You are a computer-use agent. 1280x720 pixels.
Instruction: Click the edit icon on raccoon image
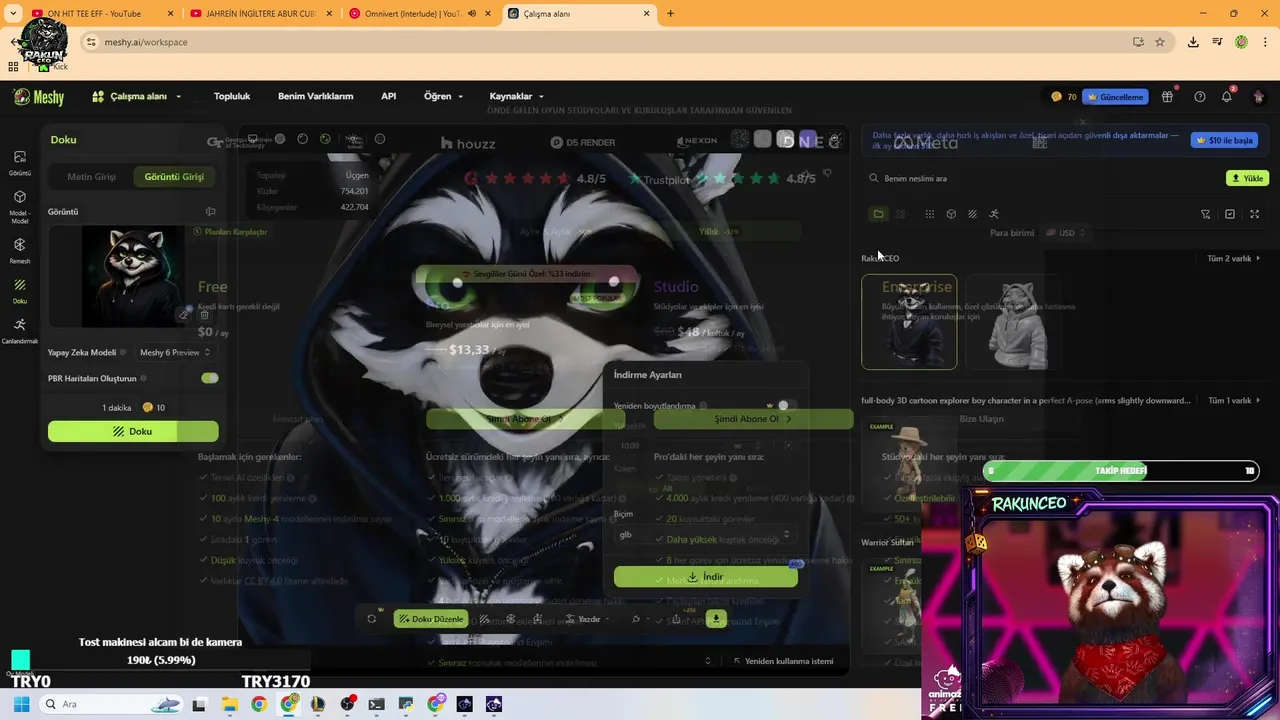coord(183,315)
